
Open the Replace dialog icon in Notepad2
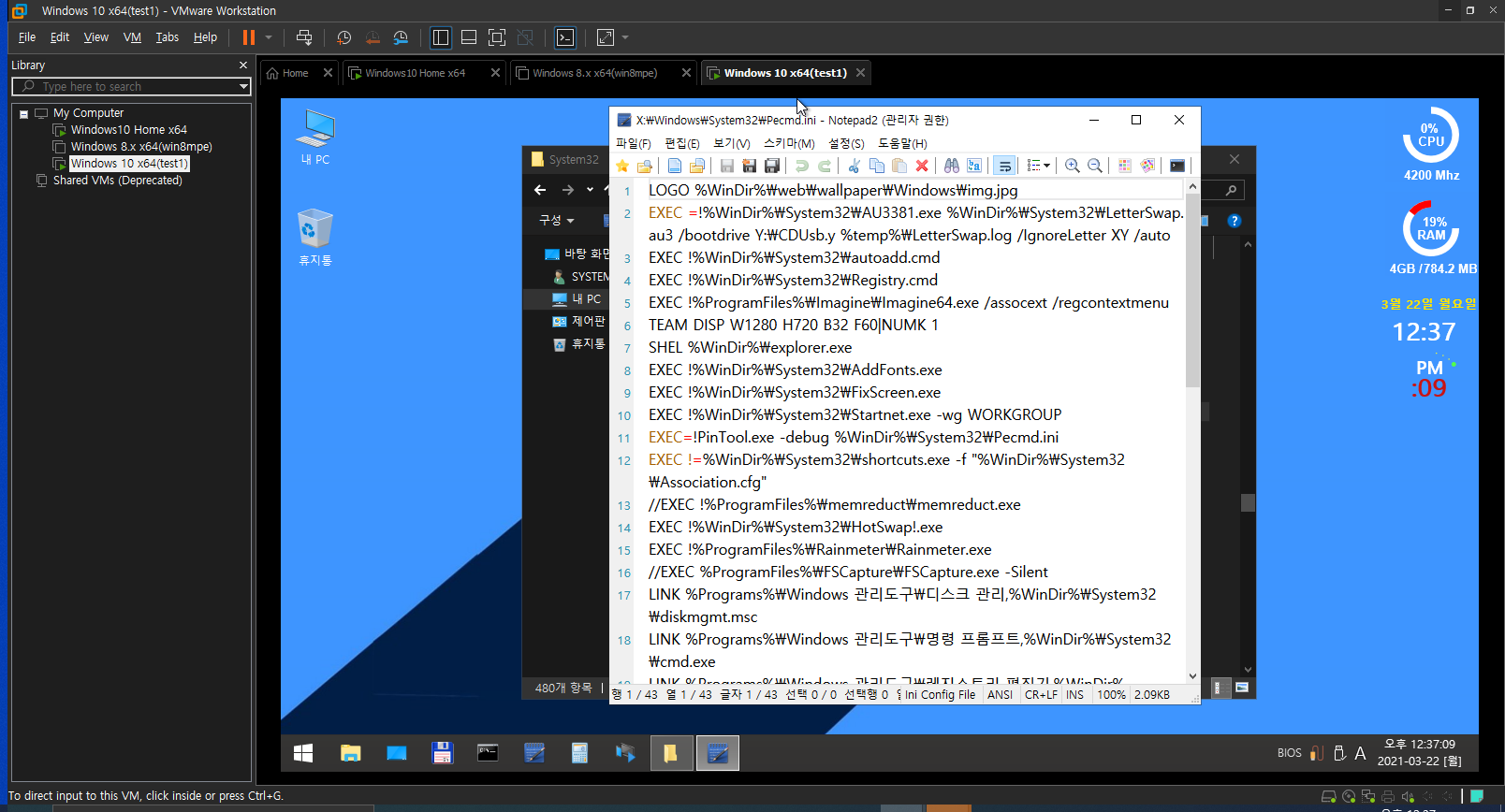pyautogui.click(x=974, y=166)
